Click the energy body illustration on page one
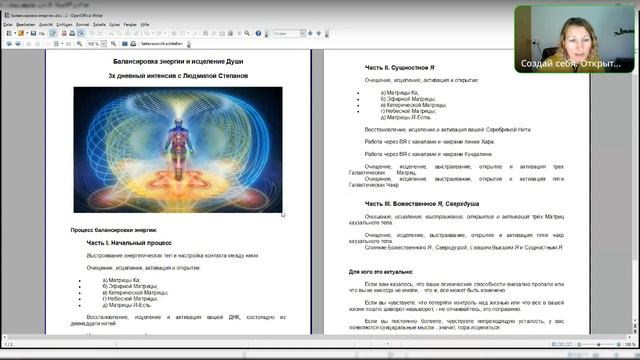The width and height of the screenshot is (640, 360). [178, 149]
